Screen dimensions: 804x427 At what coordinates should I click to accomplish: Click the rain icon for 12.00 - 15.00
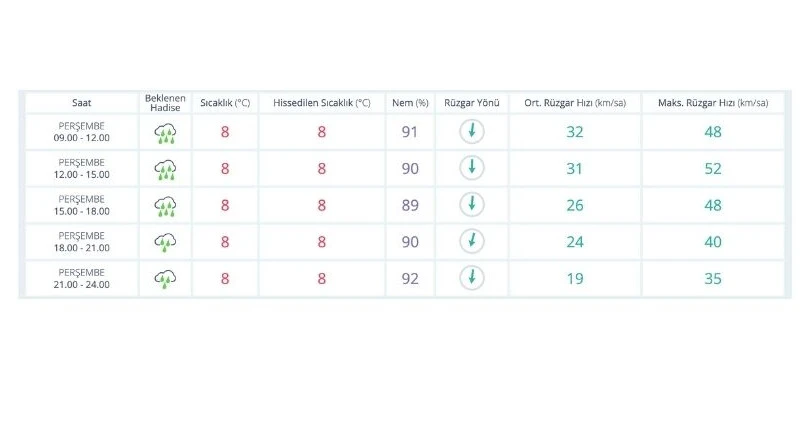point(165,169)
